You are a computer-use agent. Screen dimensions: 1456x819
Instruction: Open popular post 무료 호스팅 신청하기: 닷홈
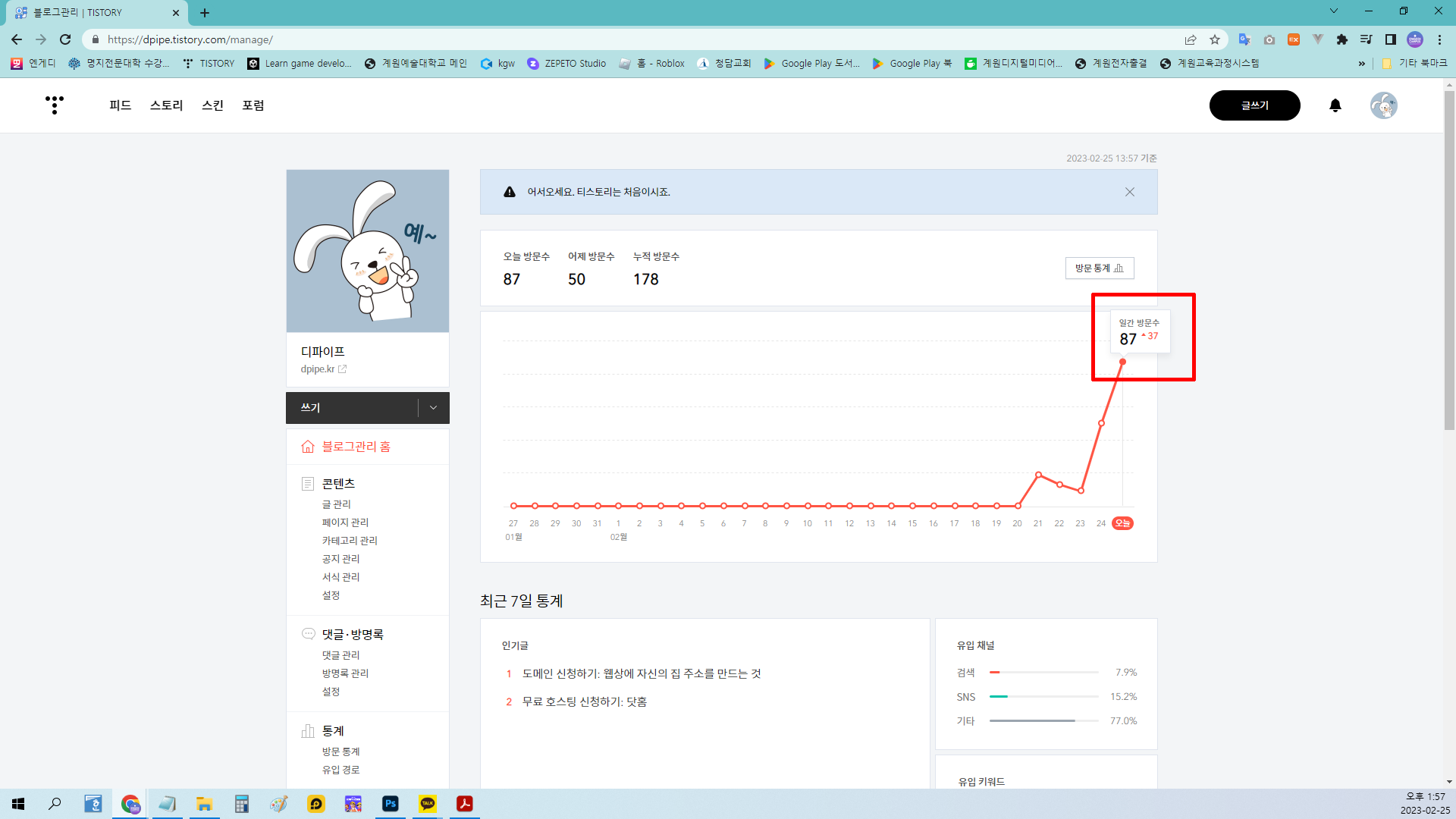click(584, 701)
